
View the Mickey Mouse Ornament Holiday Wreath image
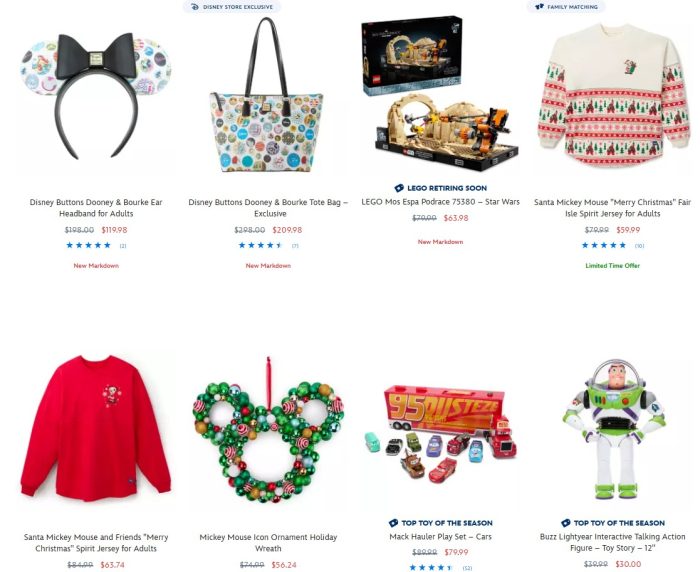[268, 430]
